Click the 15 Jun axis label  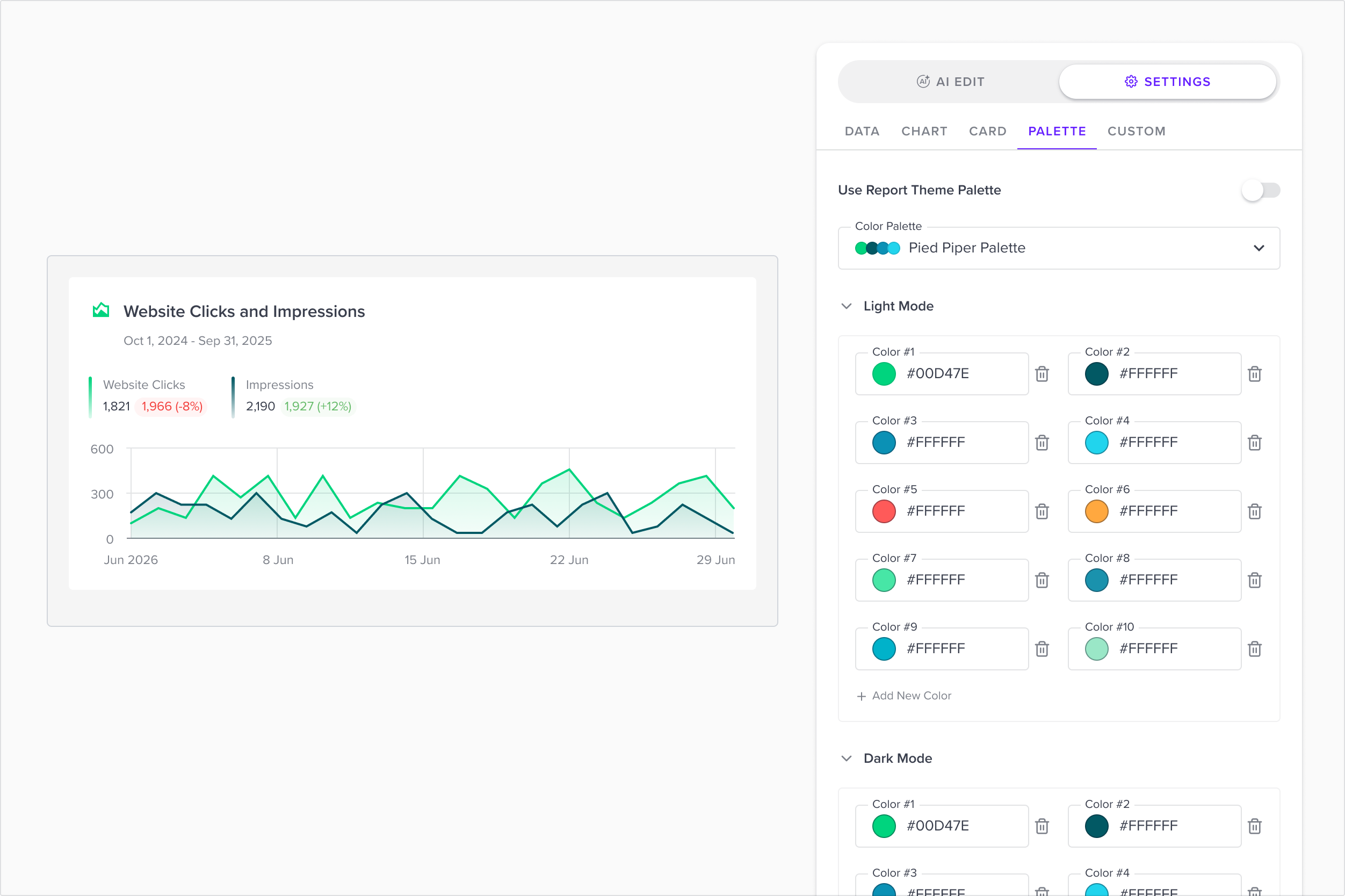pyautogui.click(x=422, y=560)
